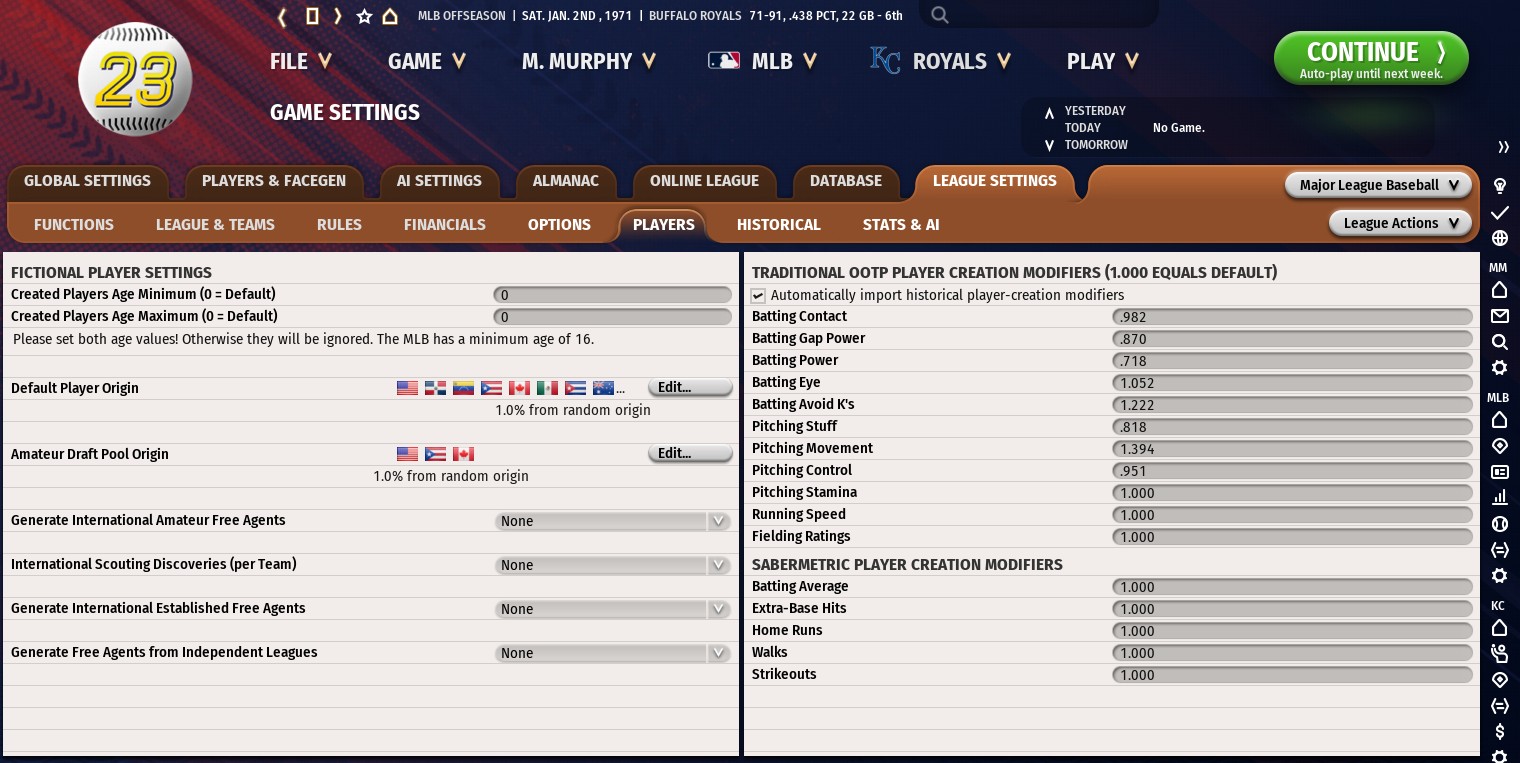
Task: Click the lightbulb icon in right sidebar
Action: pyautogui.click(x=1499, y=186)
